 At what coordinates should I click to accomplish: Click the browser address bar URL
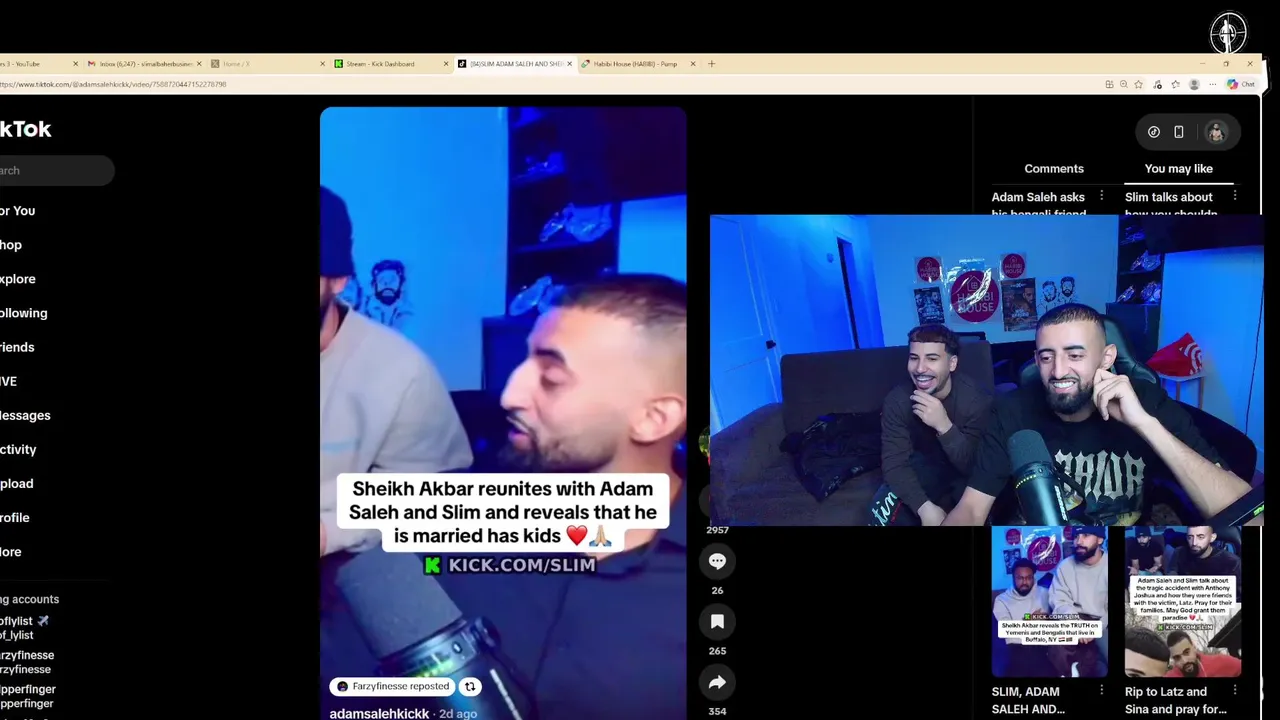113,84
